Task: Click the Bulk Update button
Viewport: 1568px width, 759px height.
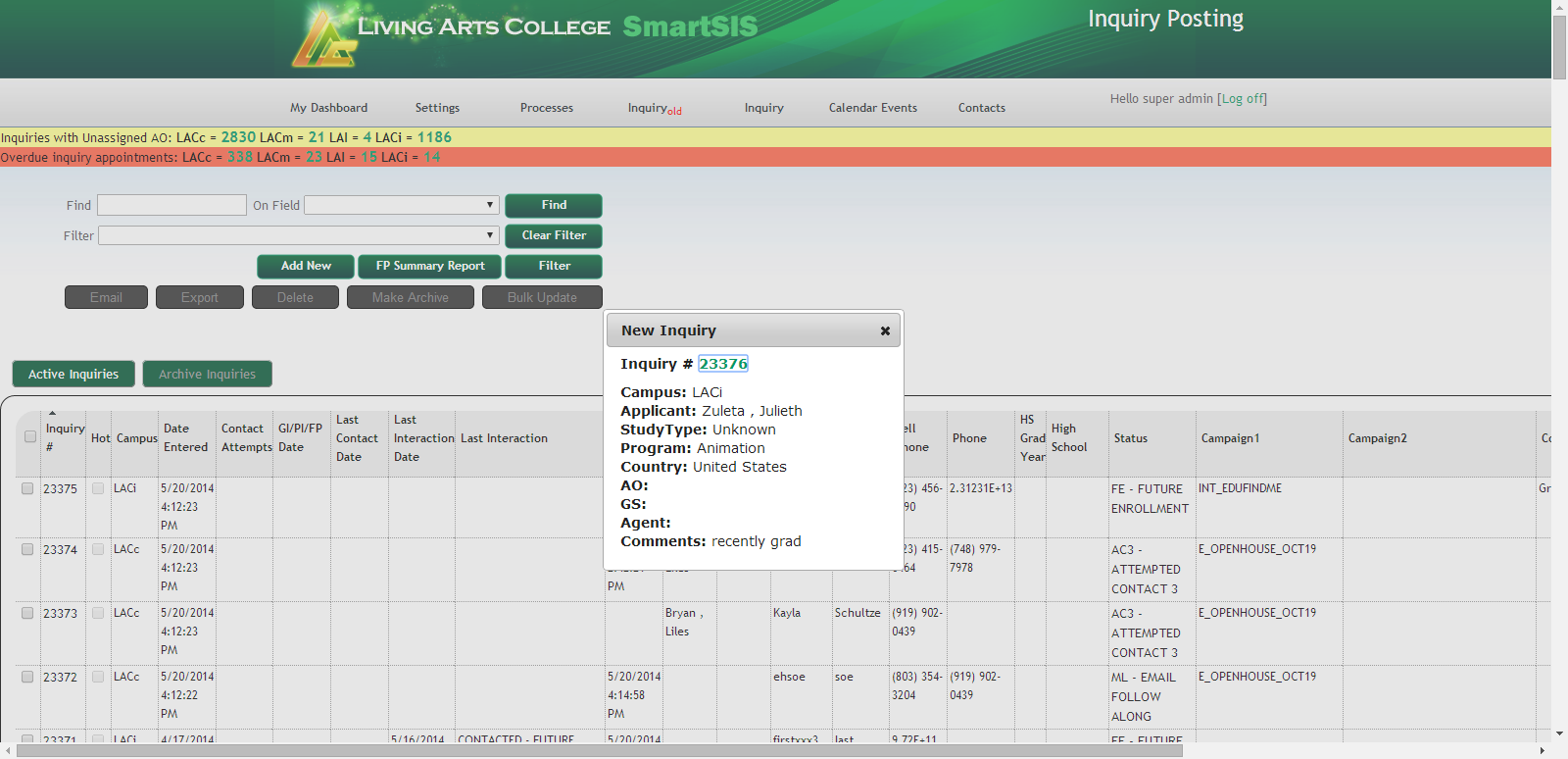Action: click(x=542, y=297)
